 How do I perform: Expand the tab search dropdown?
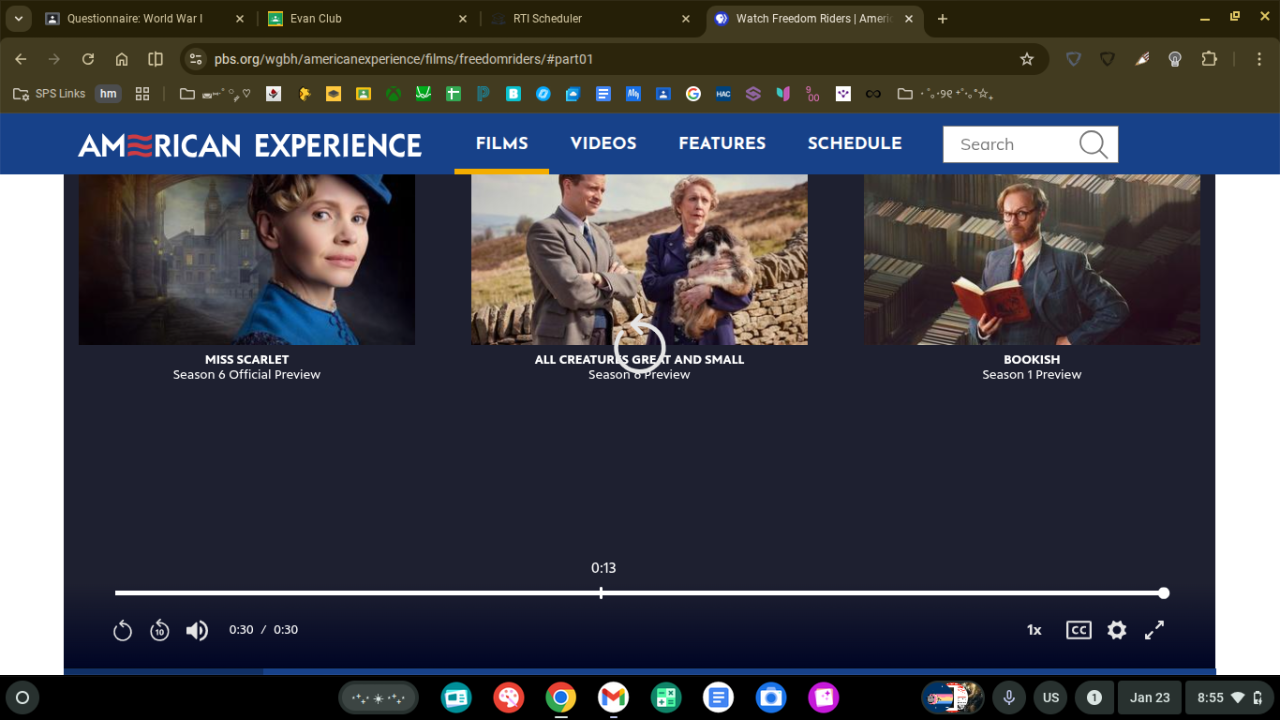pyautogui.click(x=18, y=19)
